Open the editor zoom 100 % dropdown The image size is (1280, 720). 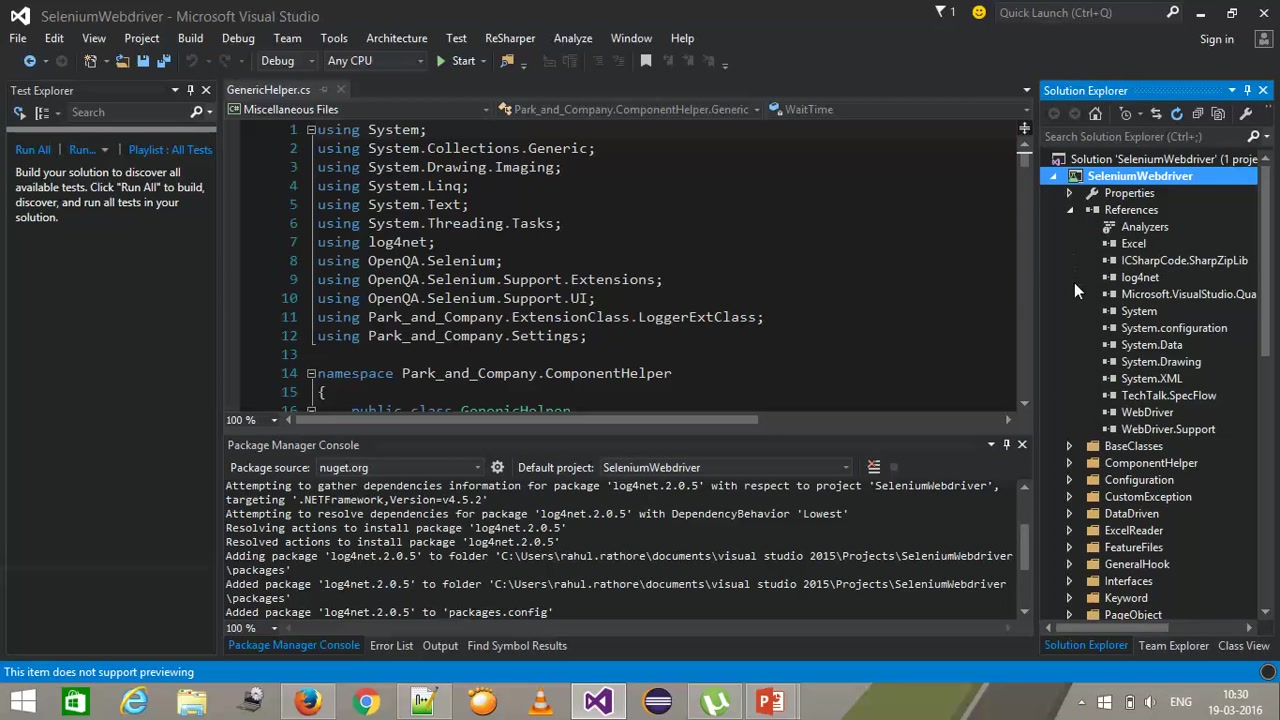tap(252, 420)
